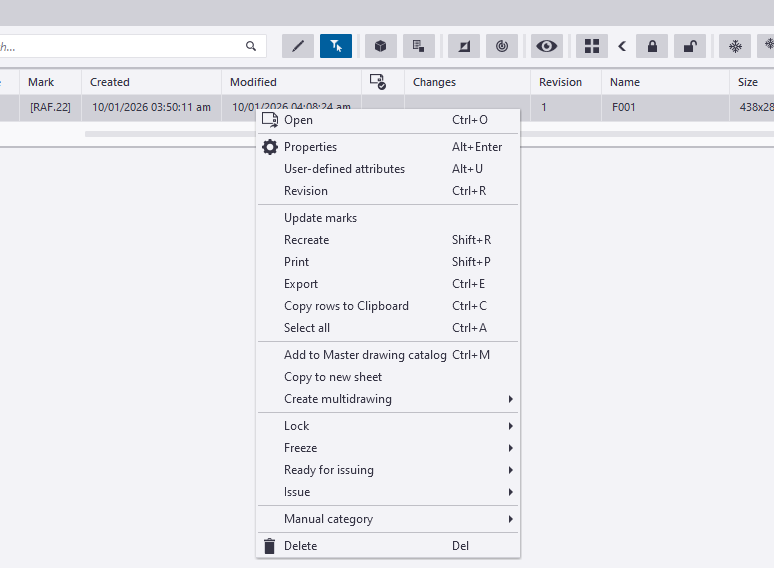The image size is (774, 568).
Task: Expand the Create multidrawing submenu
Action: 388,399
